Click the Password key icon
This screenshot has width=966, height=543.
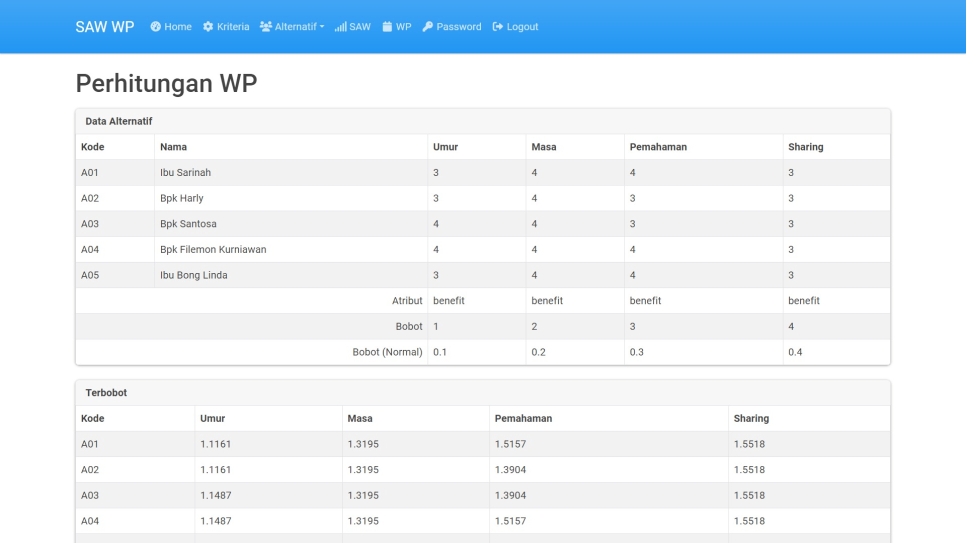point(428,27)
